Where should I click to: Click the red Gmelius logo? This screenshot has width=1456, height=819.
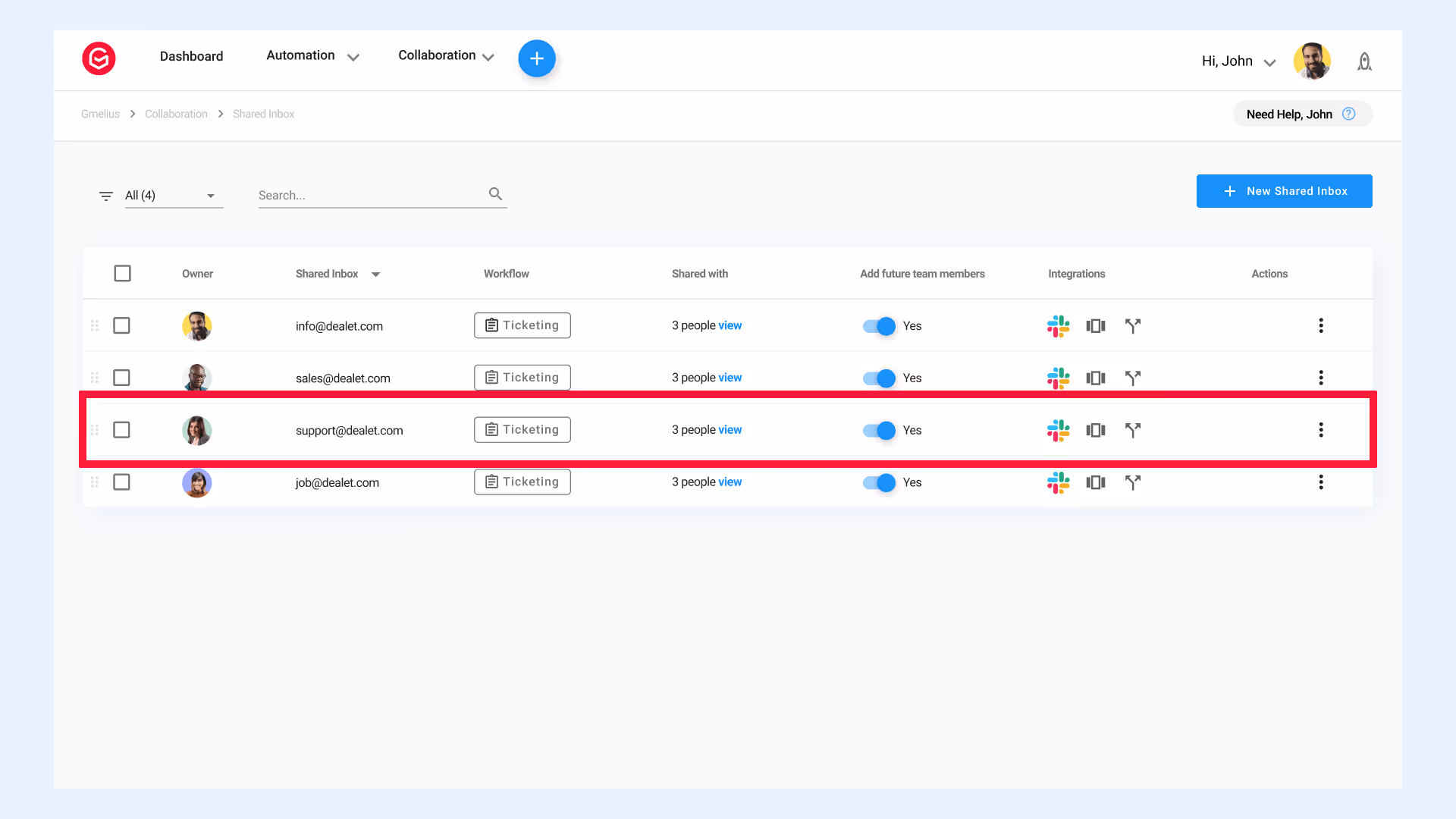99,58
